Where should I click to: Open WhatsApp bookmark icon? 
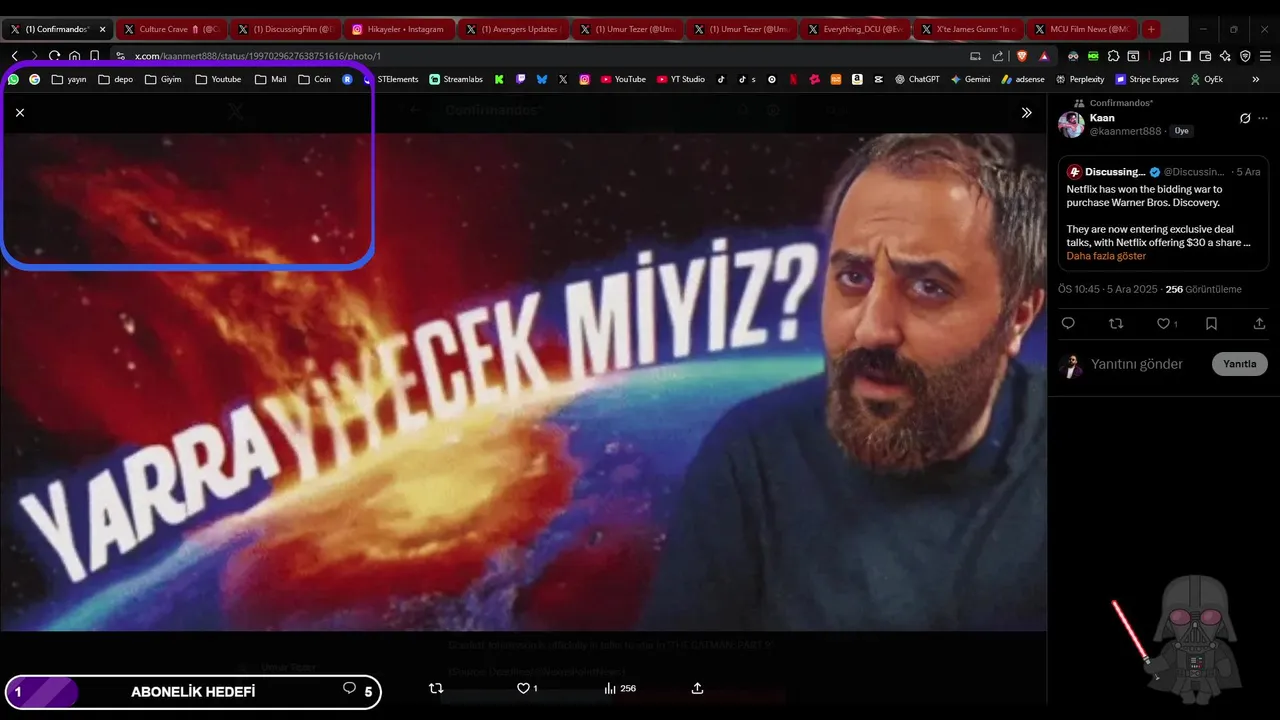13,79
